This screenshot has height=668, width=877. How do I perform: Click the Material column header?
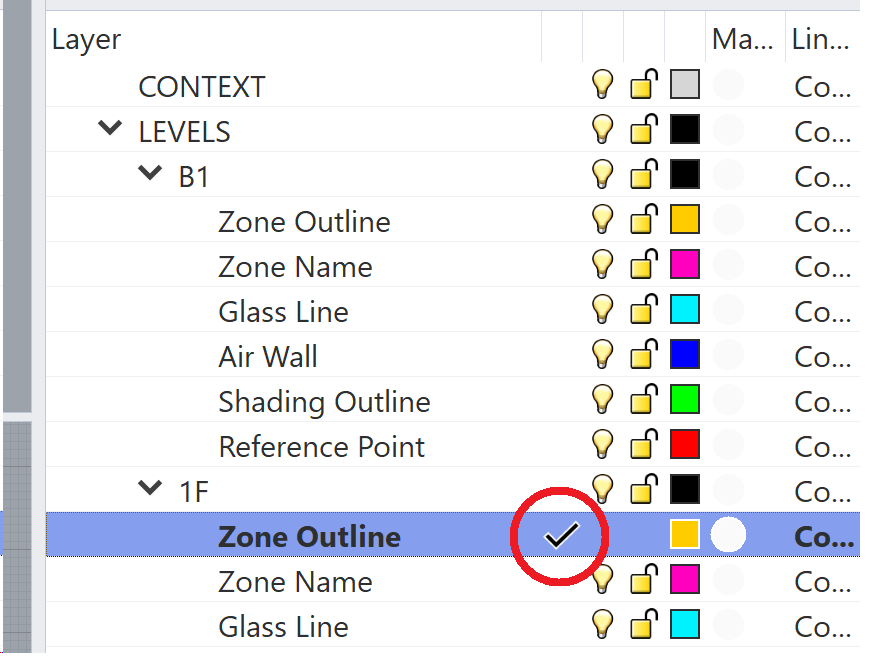[742, 40]
